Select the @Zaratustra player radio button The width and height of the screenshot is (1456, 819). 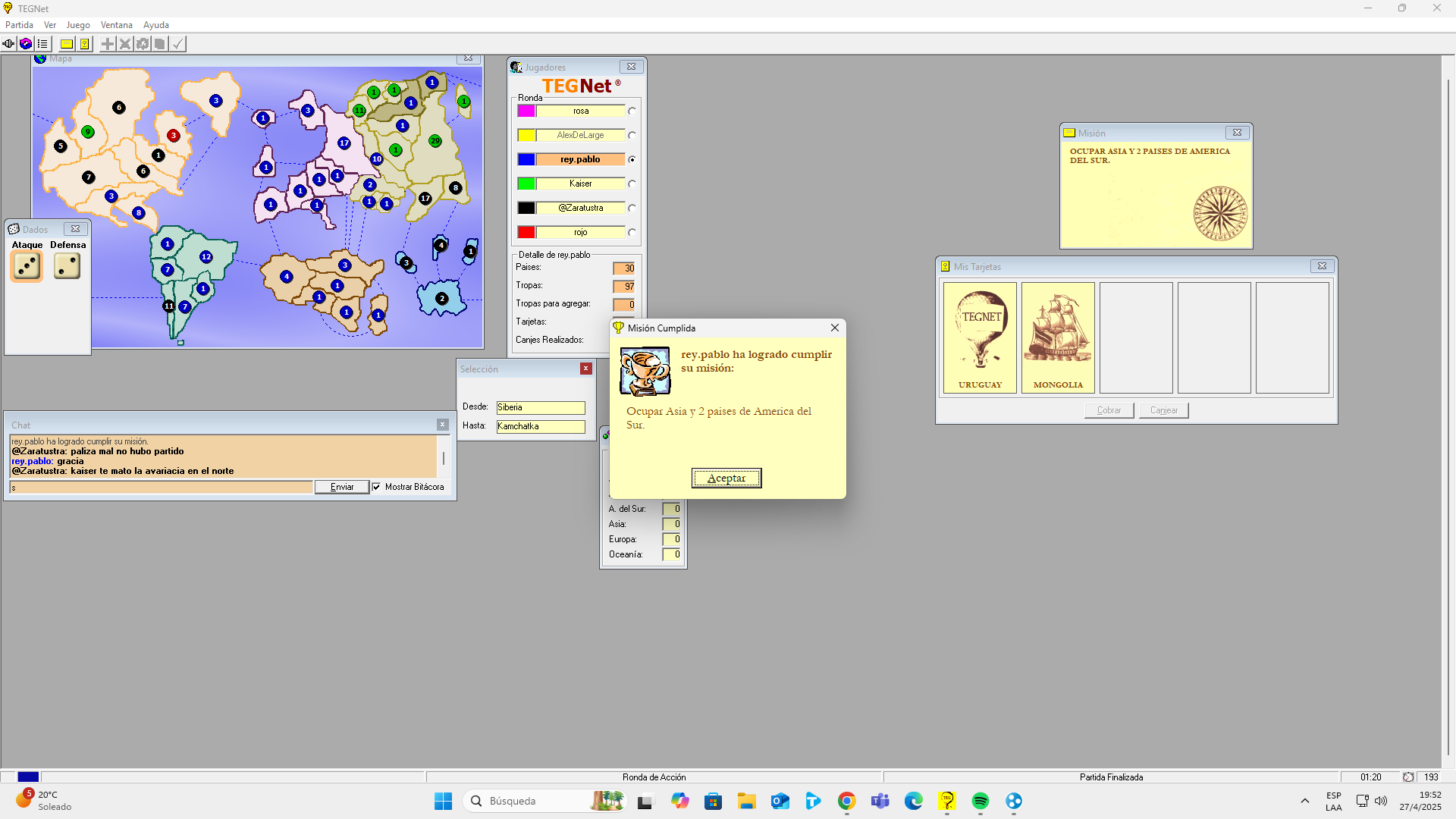632,208
